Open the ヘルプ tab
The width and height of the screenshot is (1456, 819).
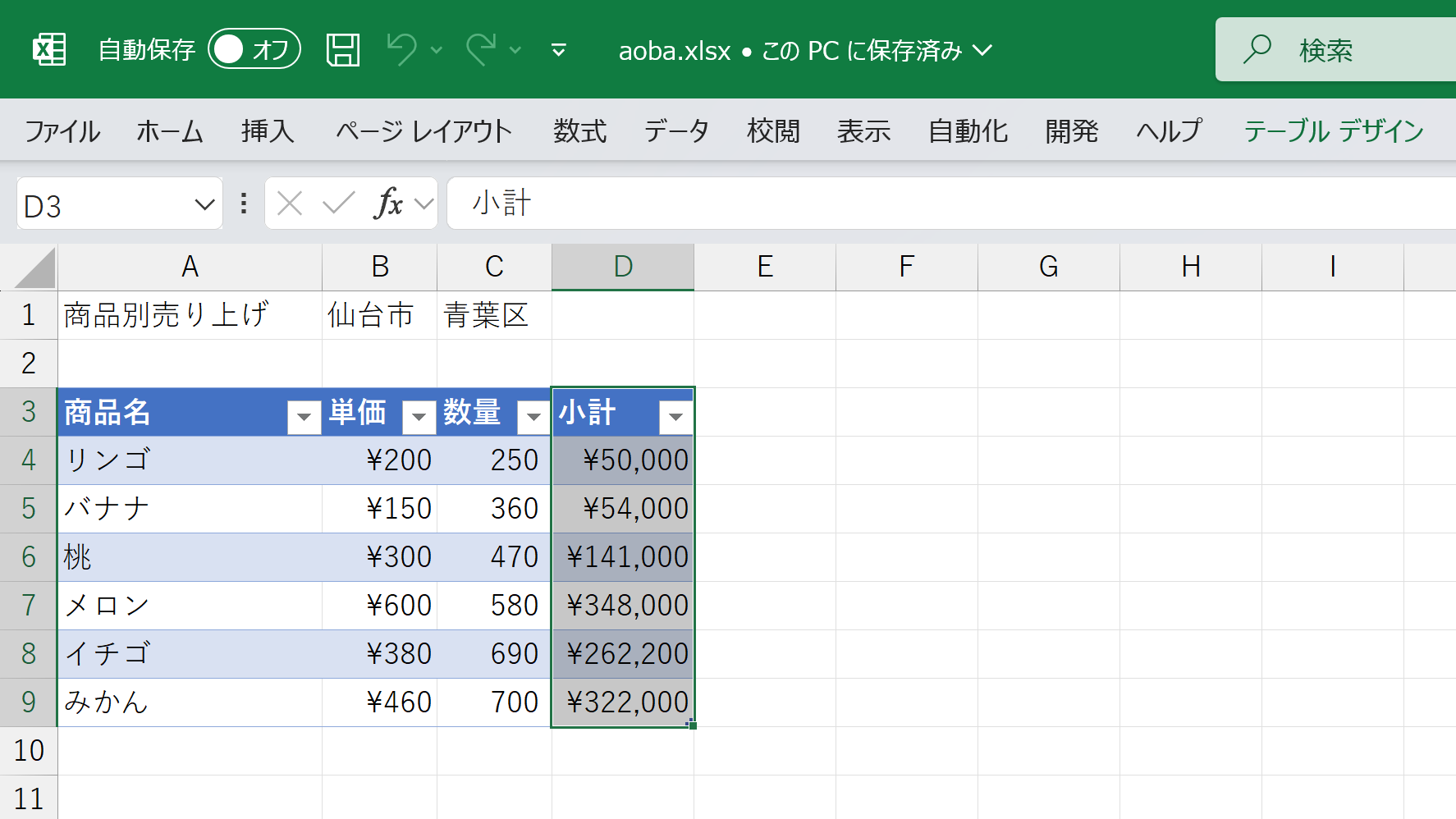tap(1169, 130)
